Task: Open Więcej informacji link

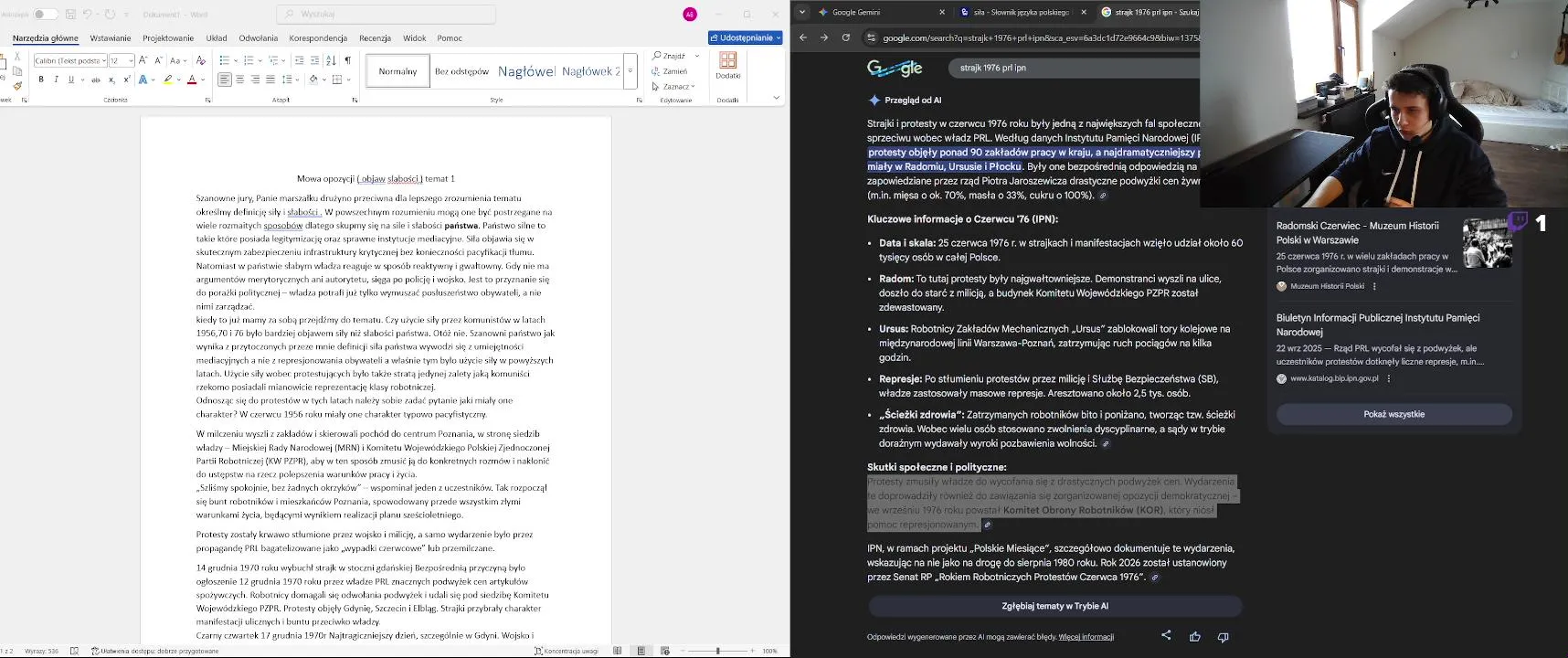Action: 1086,637
